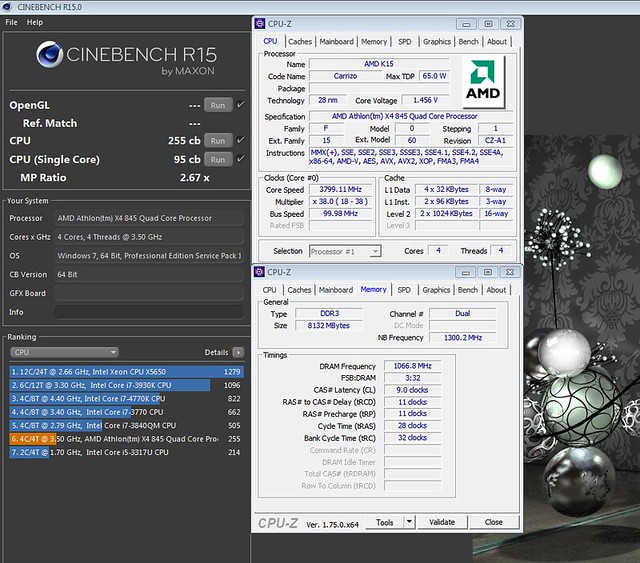
Task: Click the top CPU-Z window title icon
Action: tap(260, 24)
